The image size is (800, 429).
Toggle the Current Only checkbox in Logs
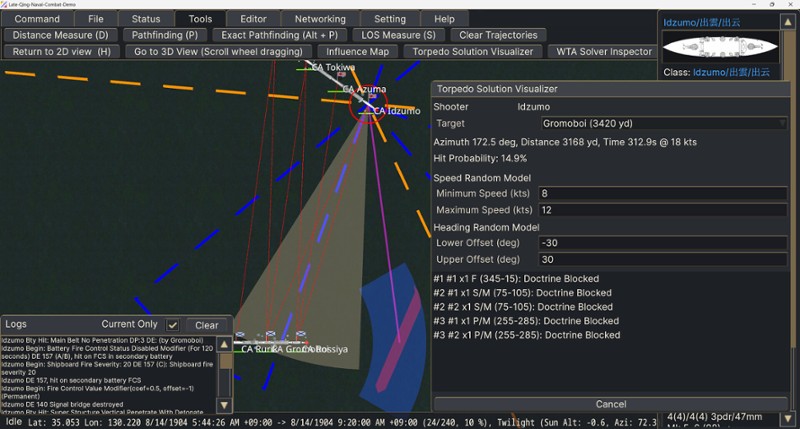coord(173,325)
